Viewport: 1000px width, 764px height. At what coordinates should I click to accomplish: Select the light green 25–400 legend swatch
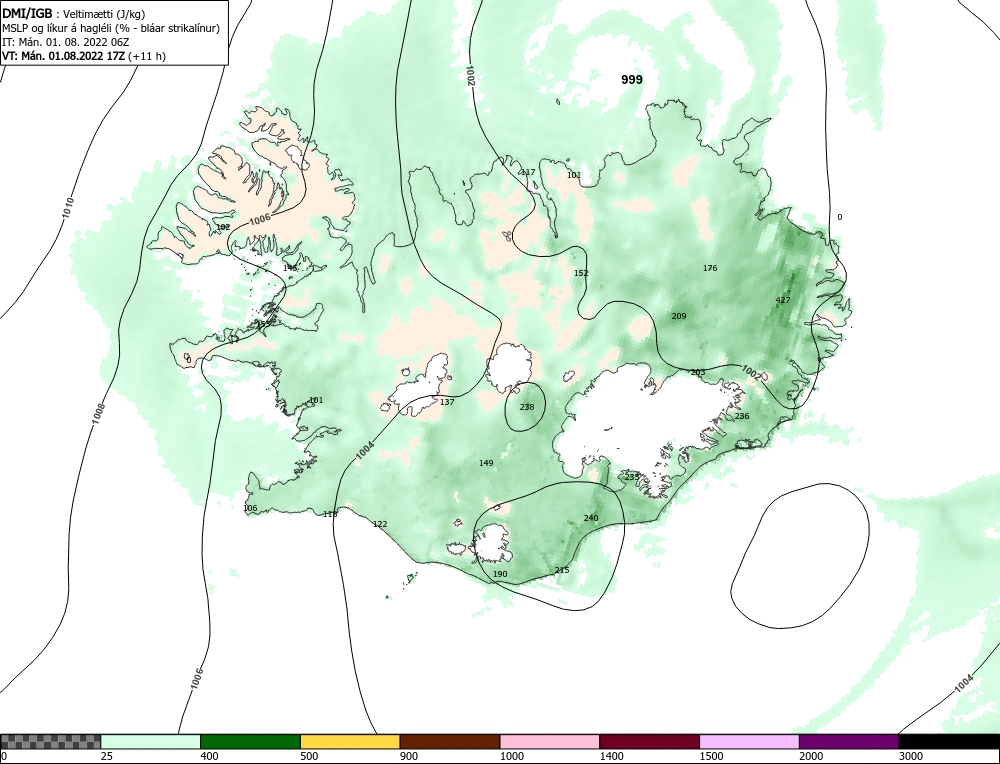[x=151, y=741]
